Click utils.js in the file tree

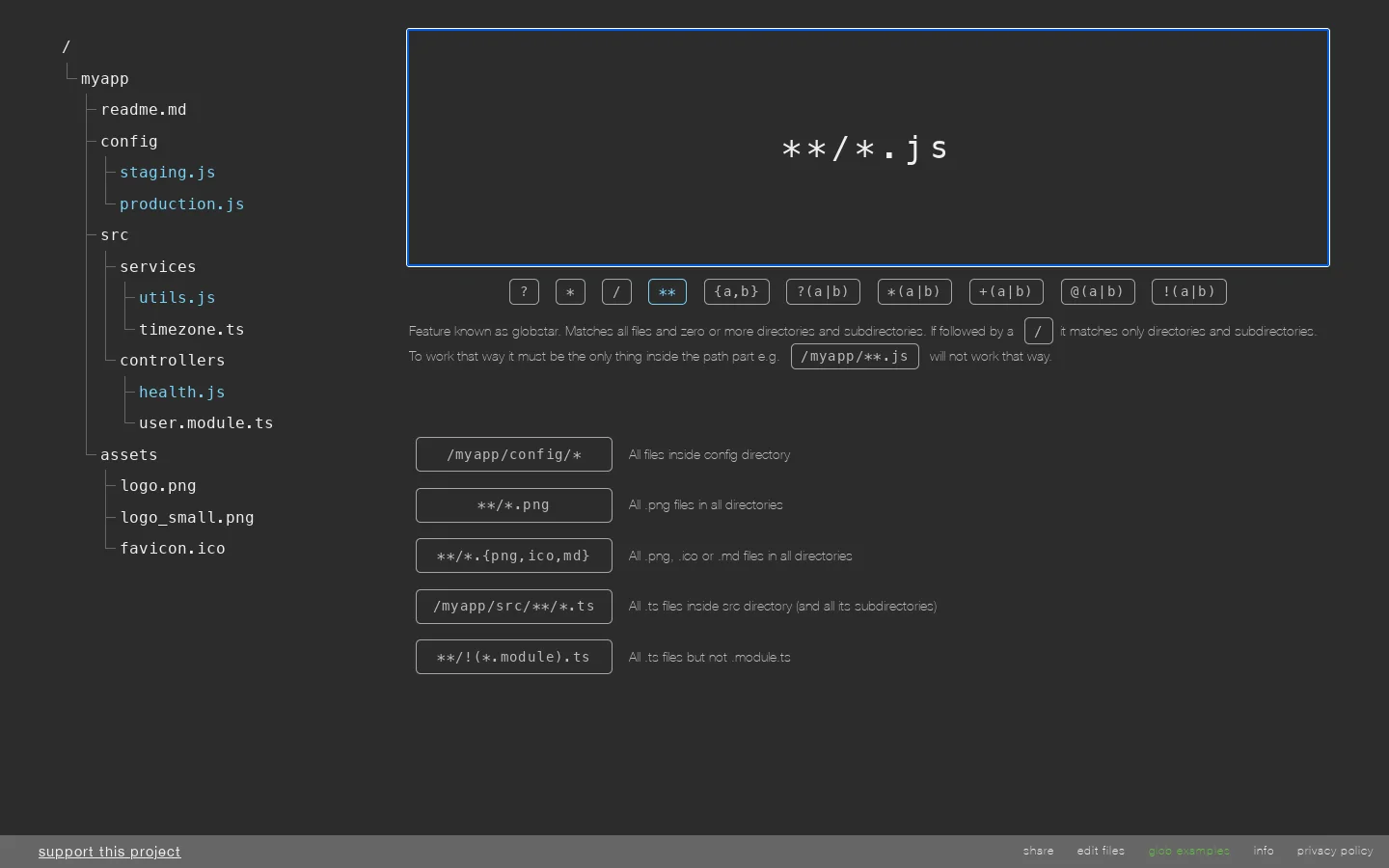[x=177, y=298]
